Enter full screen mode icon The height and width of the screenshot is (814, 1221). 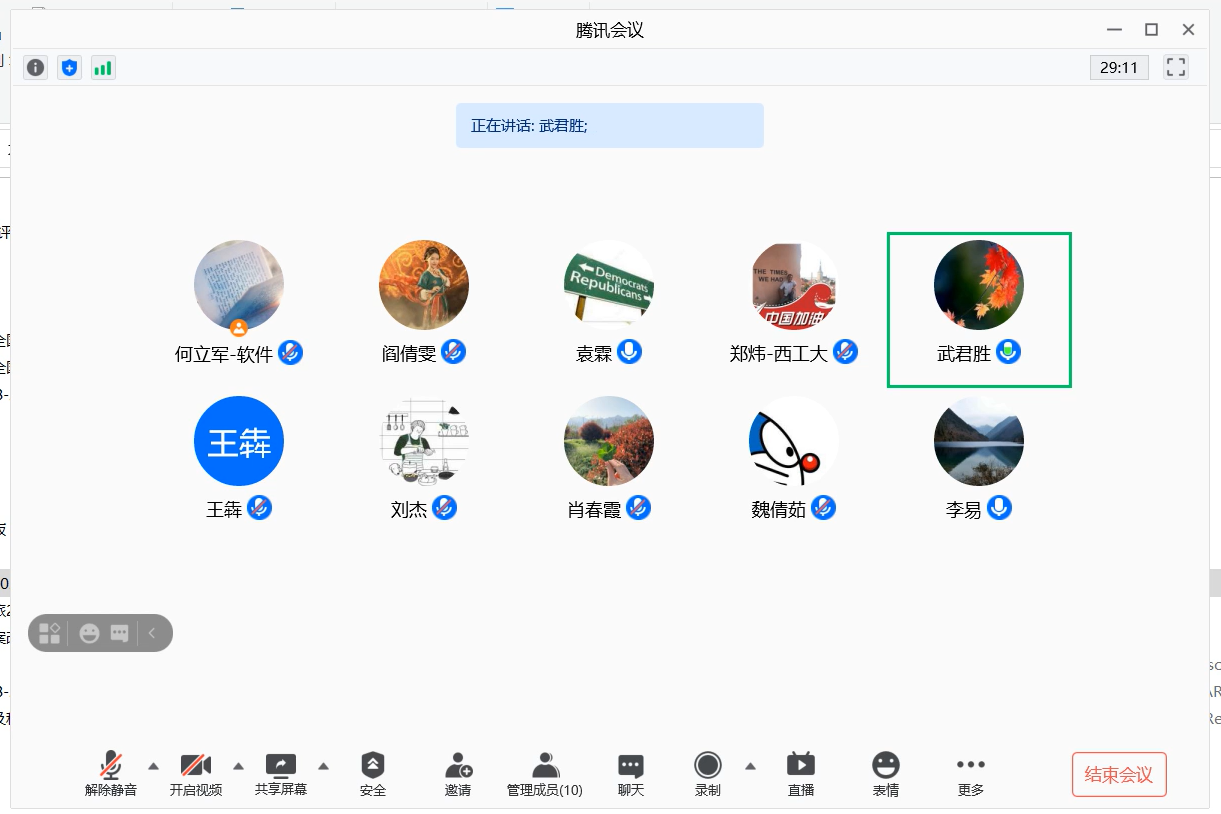(x=1176, y=68)
